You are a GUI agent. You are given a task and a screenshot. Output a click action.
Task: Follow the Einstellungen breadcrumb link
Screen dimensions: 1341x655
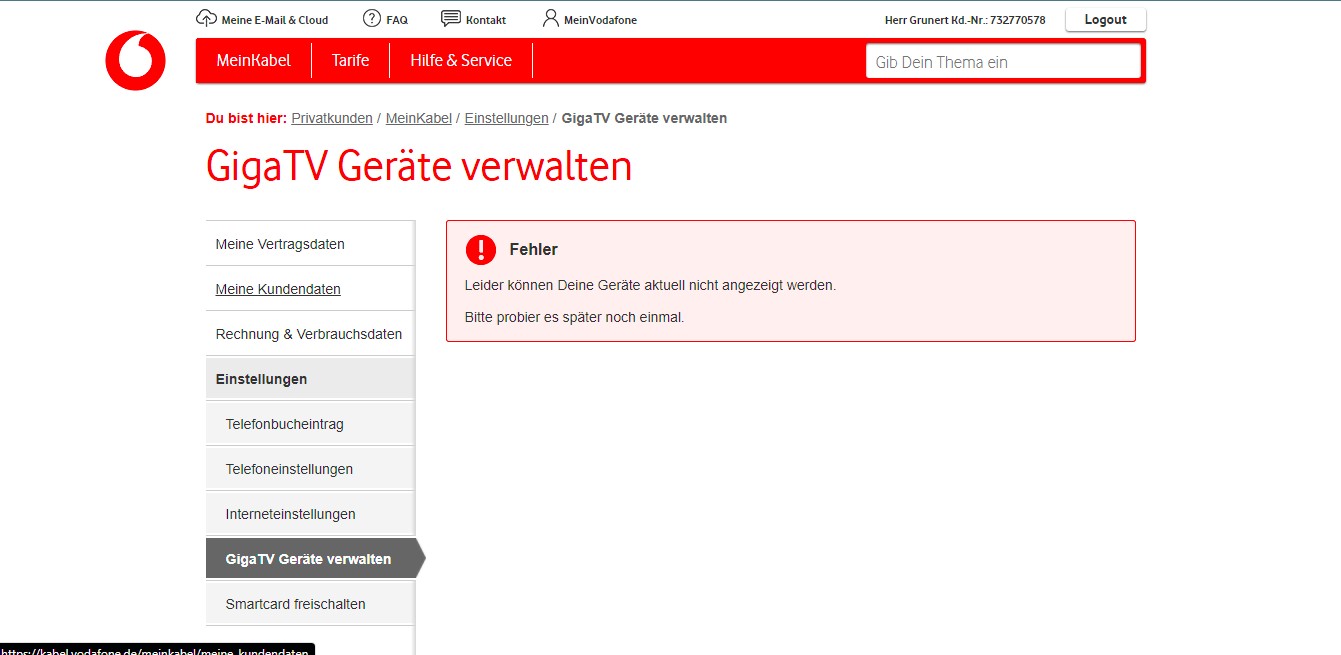pyautogui.click(x=507, y=118)
